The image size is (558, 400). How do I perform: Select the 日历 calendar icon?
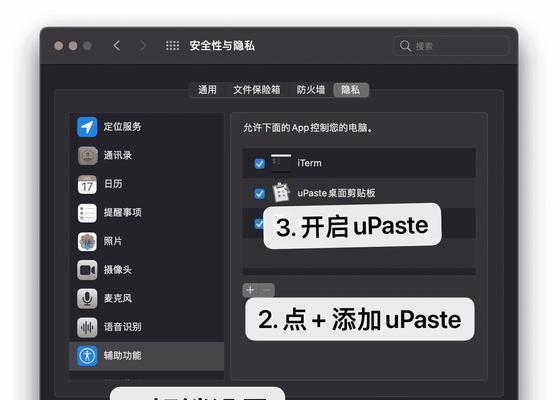coord(87,184)
